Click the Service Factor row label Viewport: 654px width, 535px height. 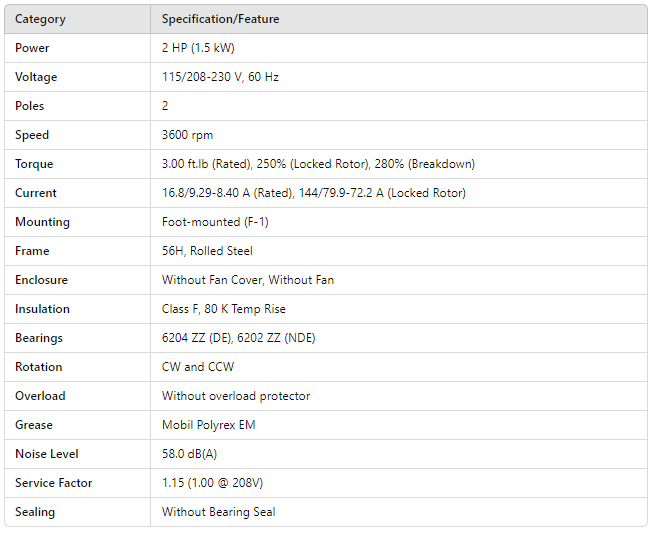point(54,483)
